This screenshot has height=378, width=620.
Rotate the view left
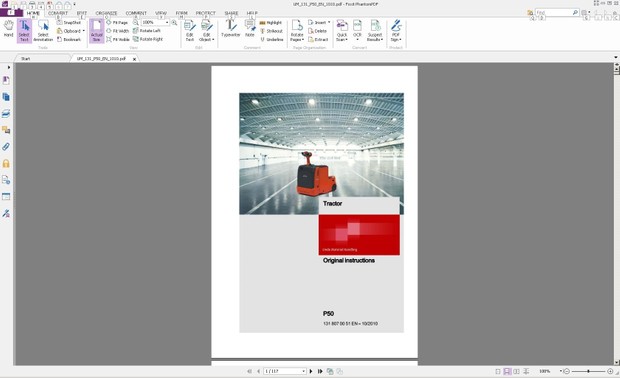click(147, 30)
